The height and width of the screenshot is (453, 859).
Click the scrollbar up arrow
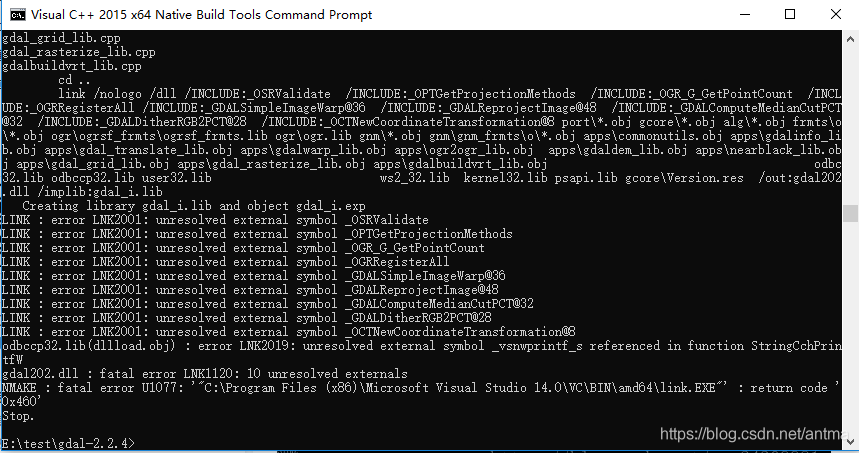[x=851, y=37]
